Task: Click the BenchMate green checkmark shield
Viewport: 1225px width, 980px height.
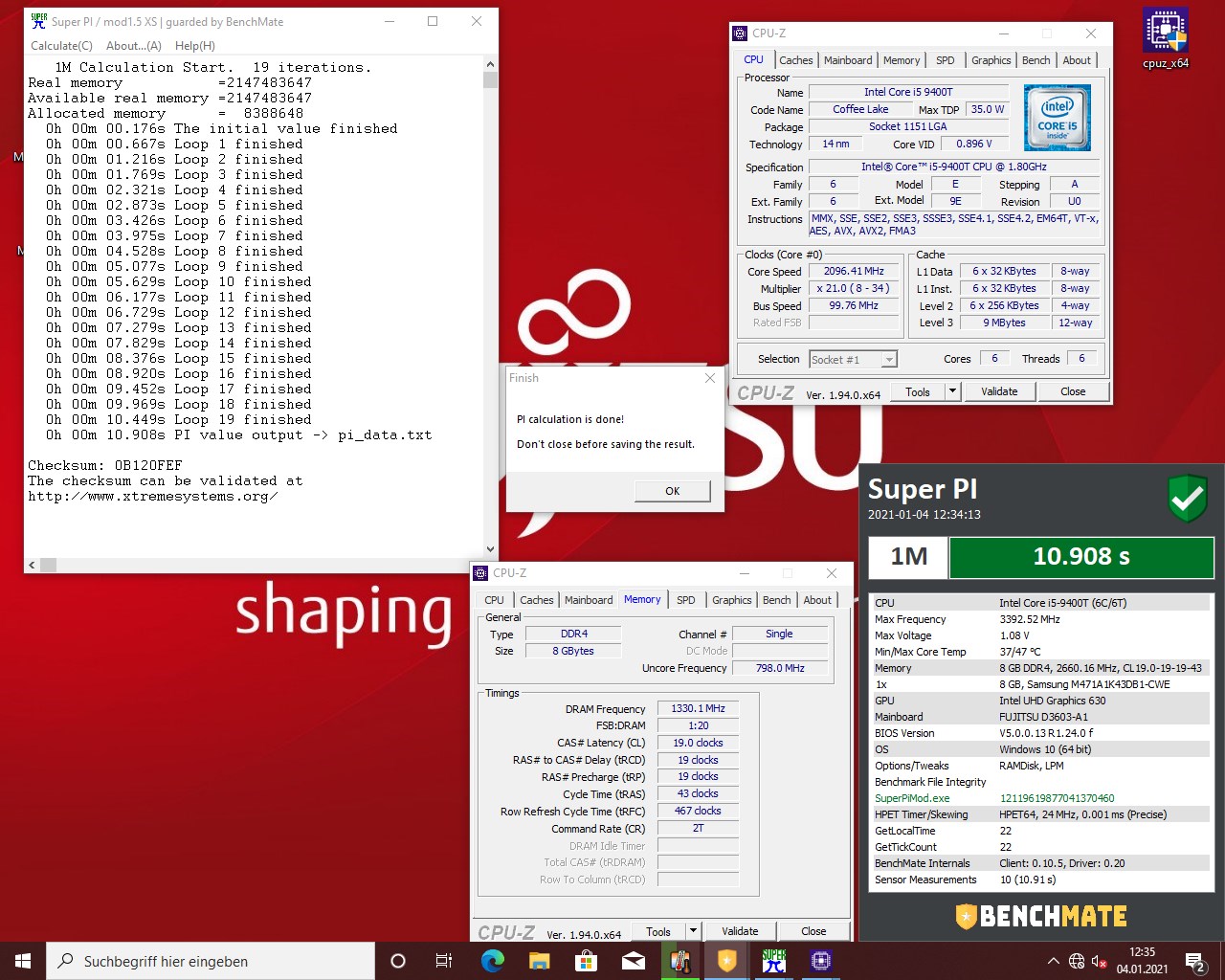Action: (1188, 499)
